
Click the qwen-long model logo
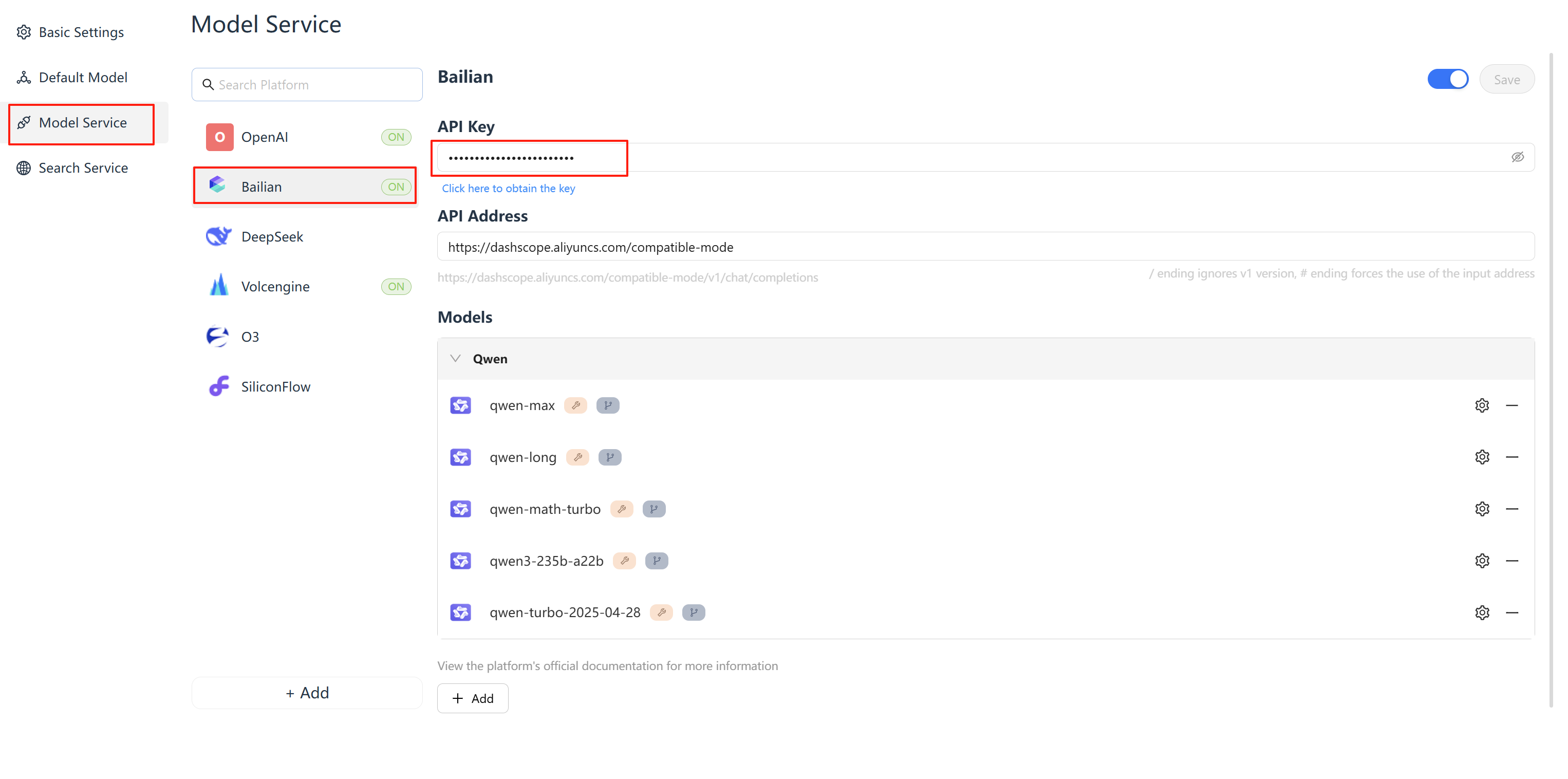click(460, 457)
